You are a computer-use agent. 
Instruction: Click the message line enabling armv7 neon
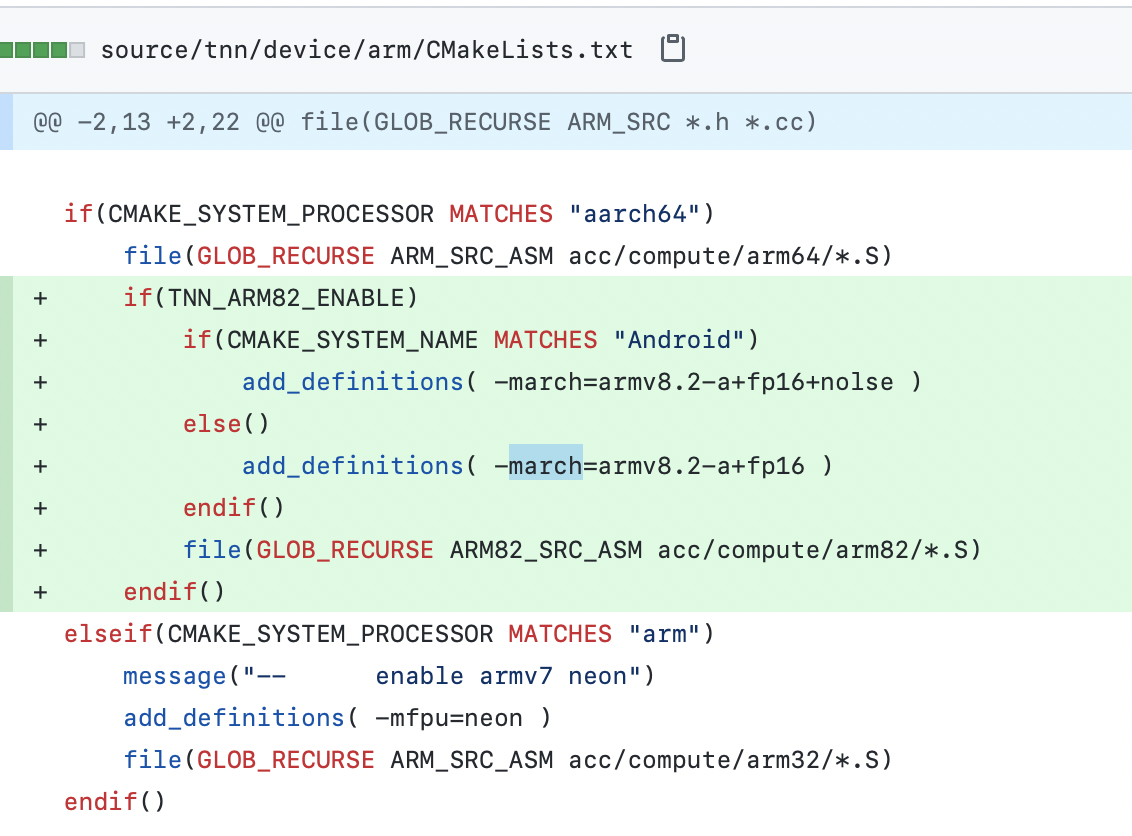click(x=388, y=675)
